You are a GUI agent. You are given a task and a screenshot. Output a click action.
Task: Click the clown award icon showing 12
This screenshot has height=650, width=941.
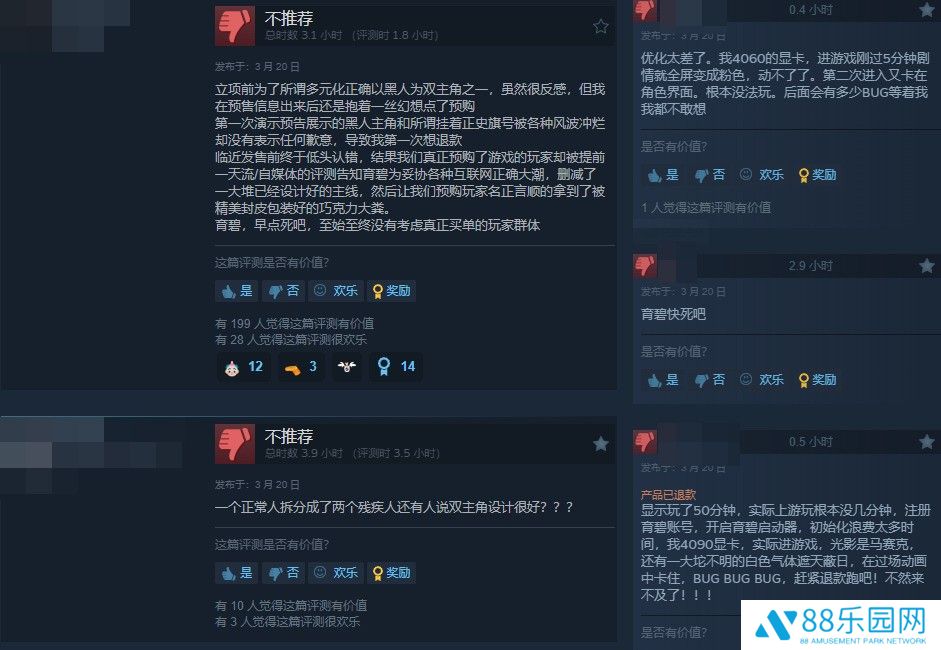tap(243, 367)
